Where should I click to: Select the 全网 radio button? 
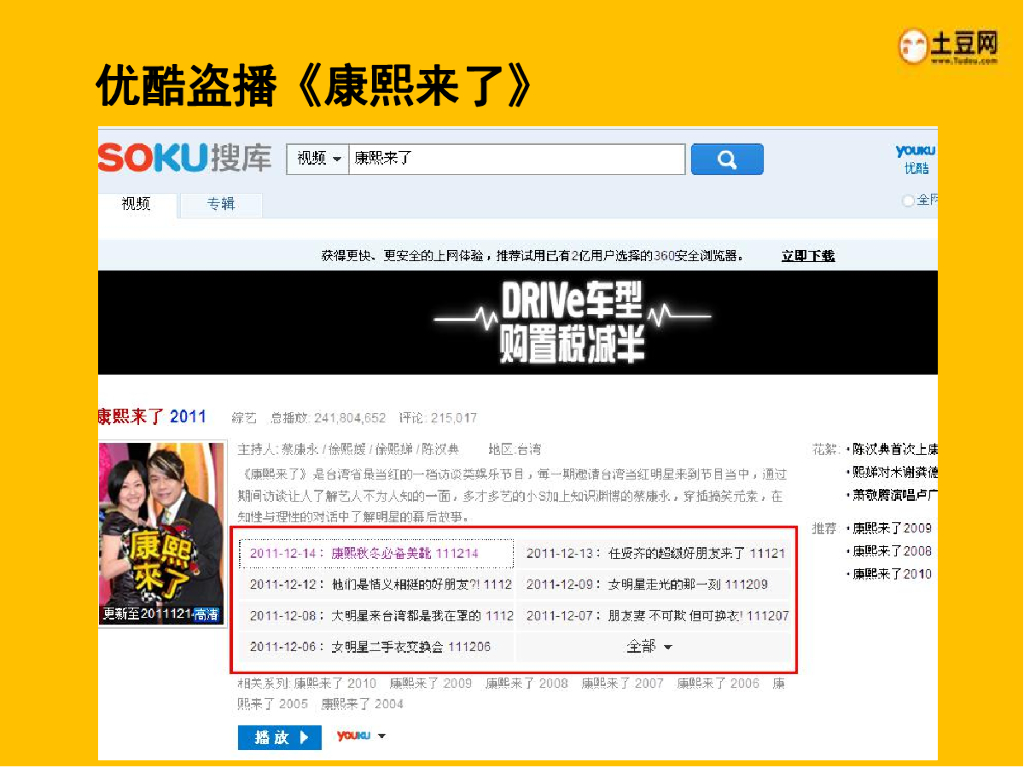[x=909, y=201]
